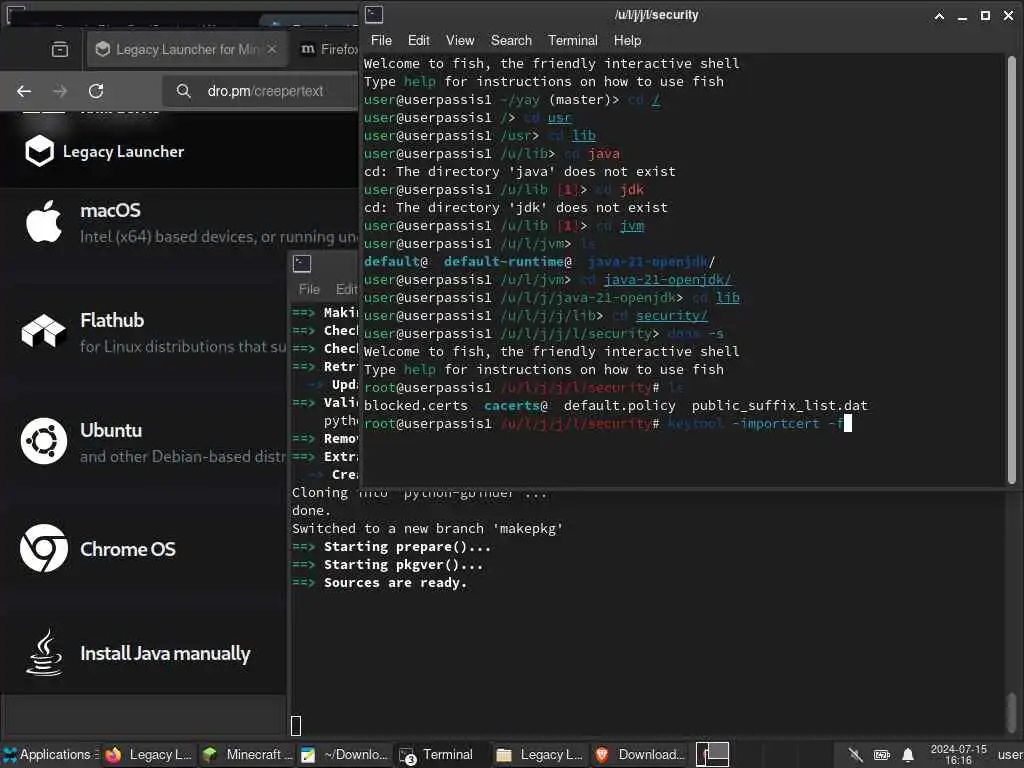Screen dimensions: 1024x768
Task: Switch to Legacy L... file manager taskbar window
Action: tap(539, 755)
